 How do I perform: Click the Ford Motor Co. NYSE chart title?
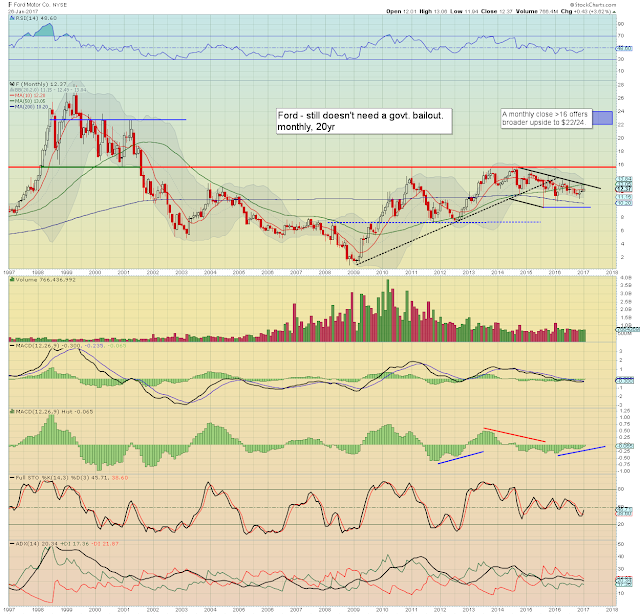click(x=37, y=4)
